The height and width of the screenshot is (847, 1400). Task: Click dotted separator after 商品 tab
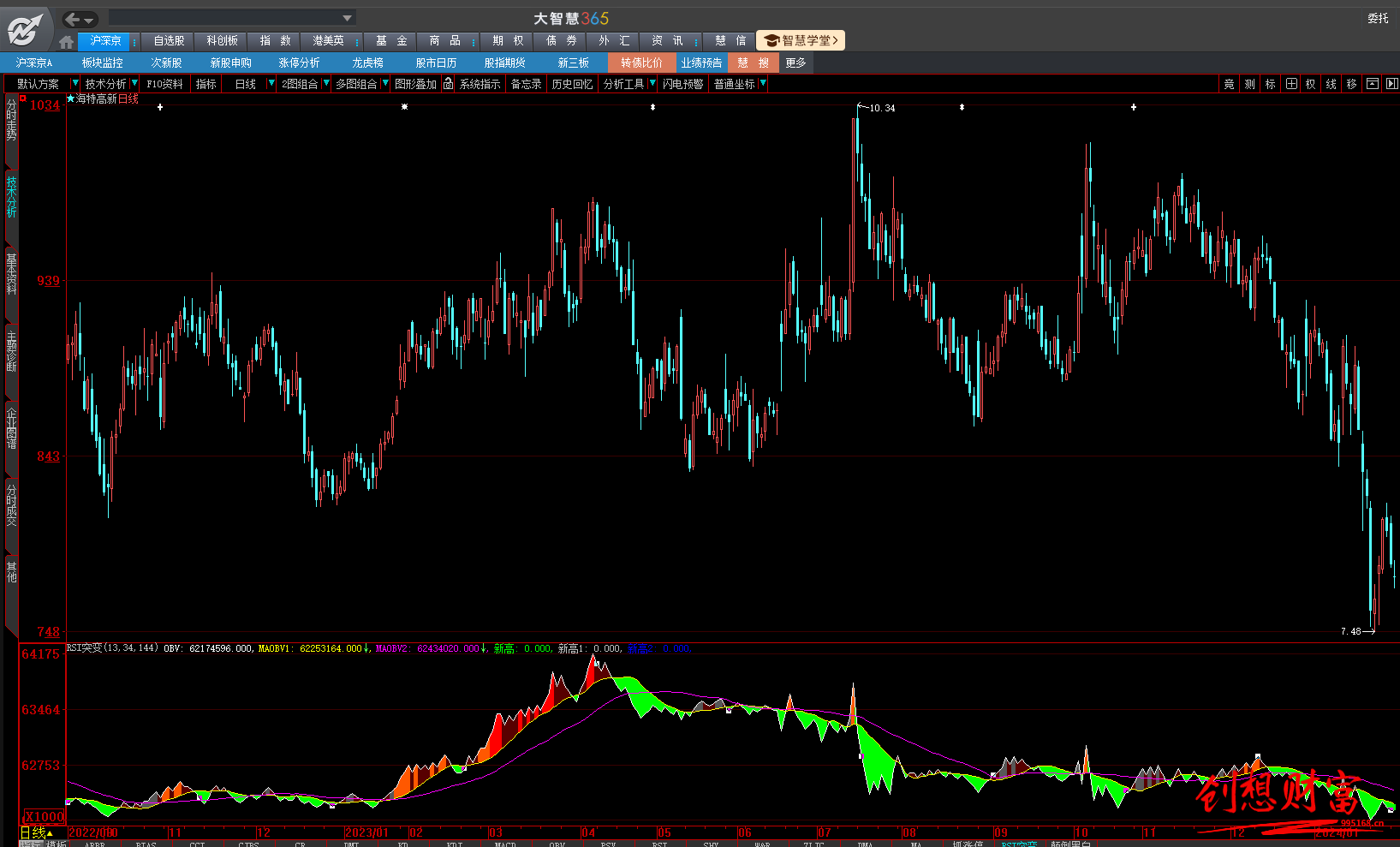(473, 41)
